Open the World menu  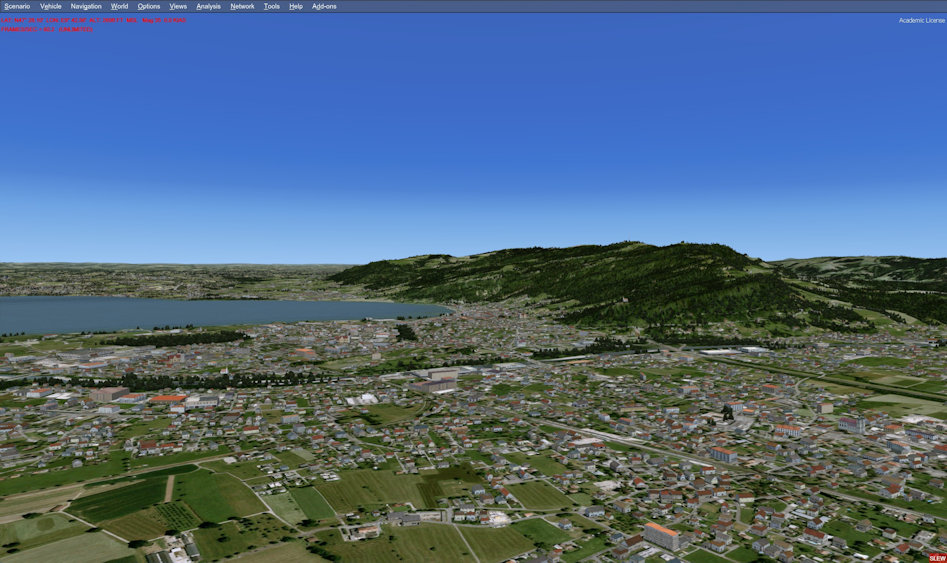pos(119,6)
